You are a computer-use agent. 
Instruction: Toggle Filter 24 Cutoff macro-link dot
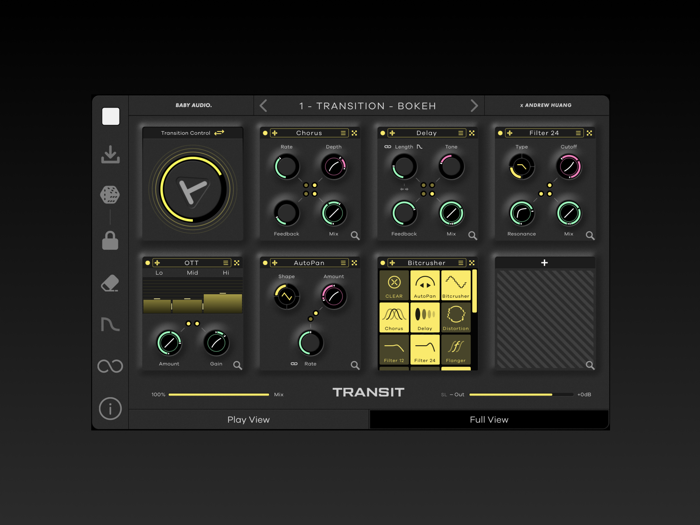[x=550, y=185]
